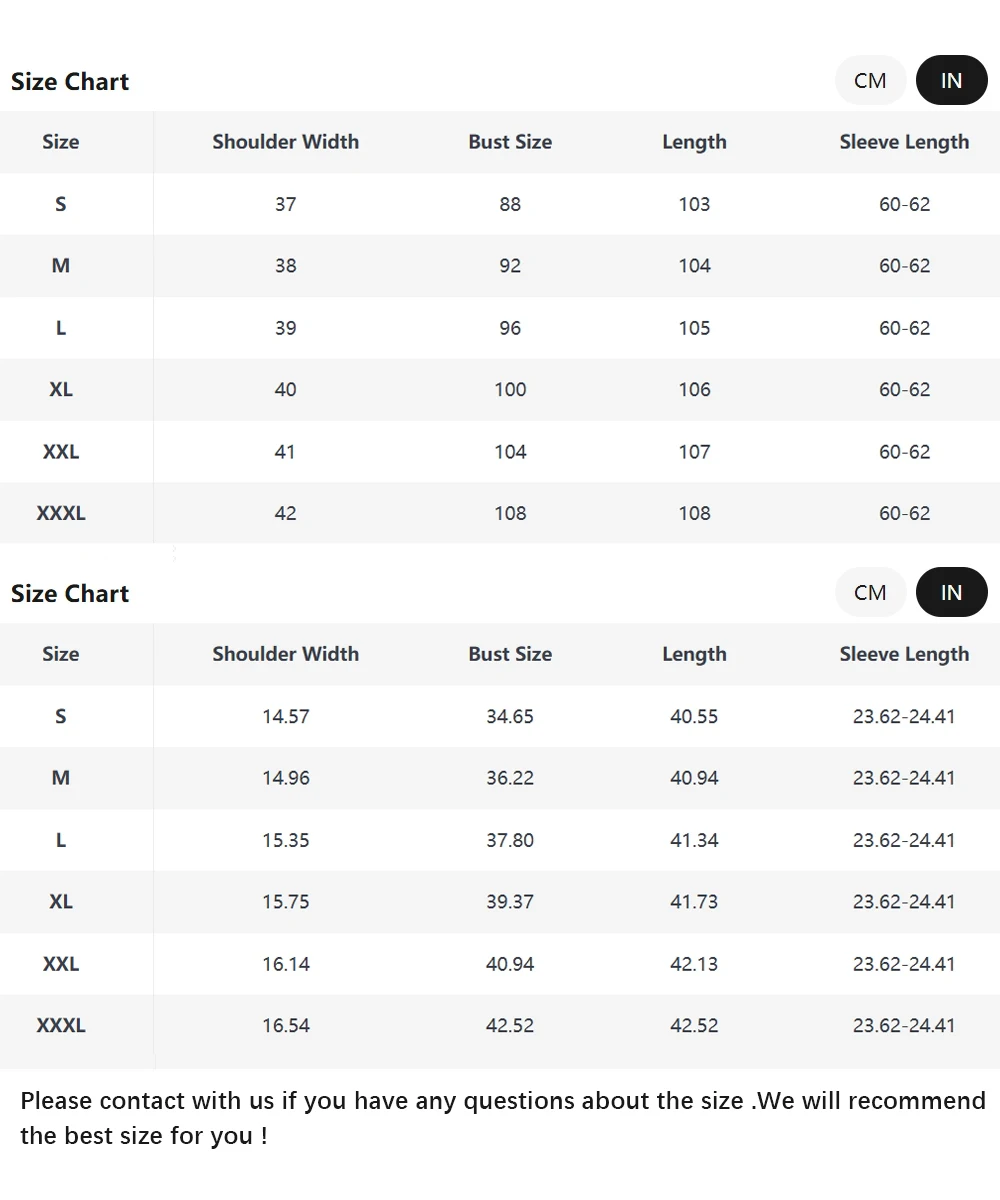Switch the first size chart to CM

pos(870,80)
